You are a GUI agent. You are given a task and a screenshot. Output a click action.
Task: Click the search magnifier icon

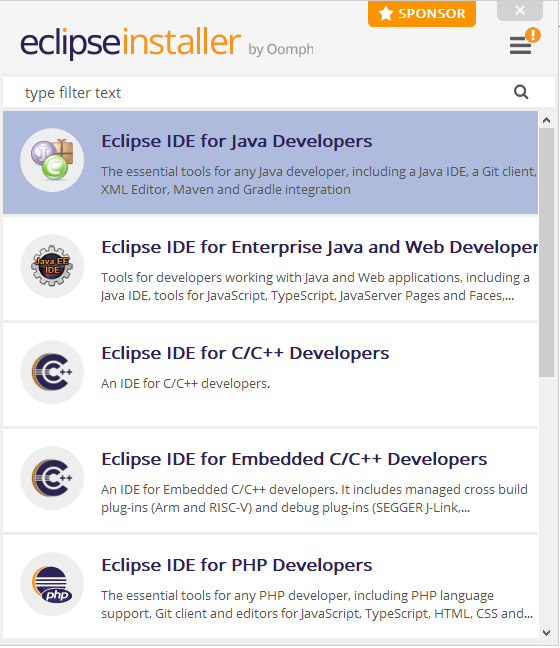tap(521, 92)
